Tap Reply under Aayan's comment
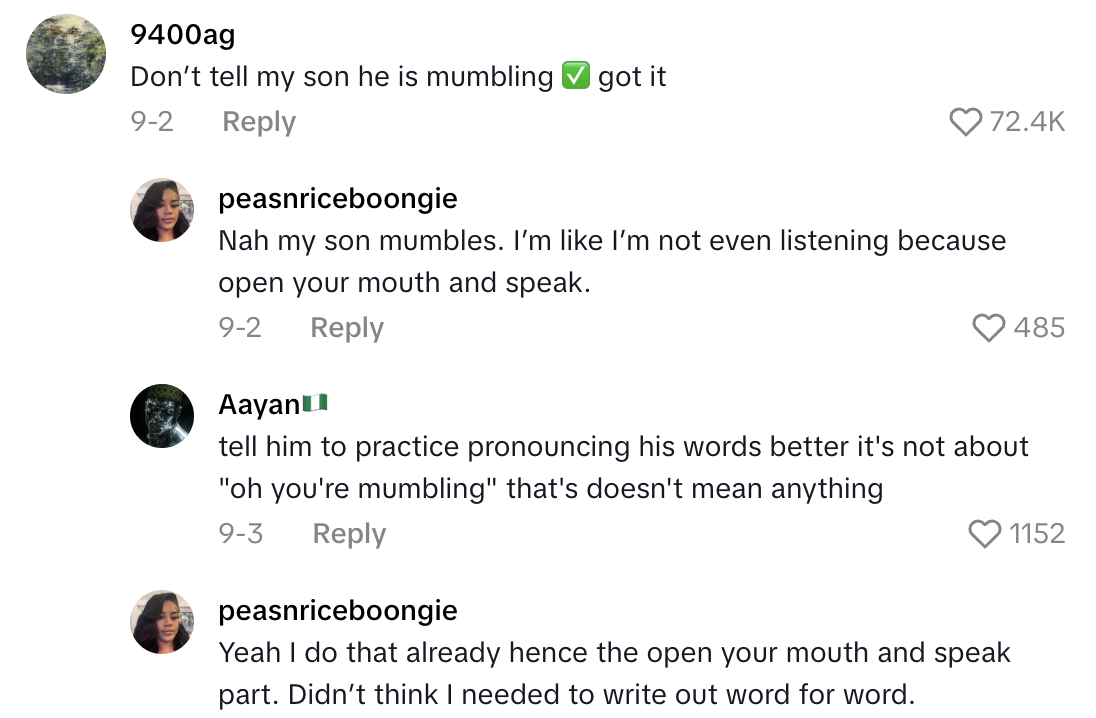Screen dimensions: 1096x718 [x=348, y=533]
